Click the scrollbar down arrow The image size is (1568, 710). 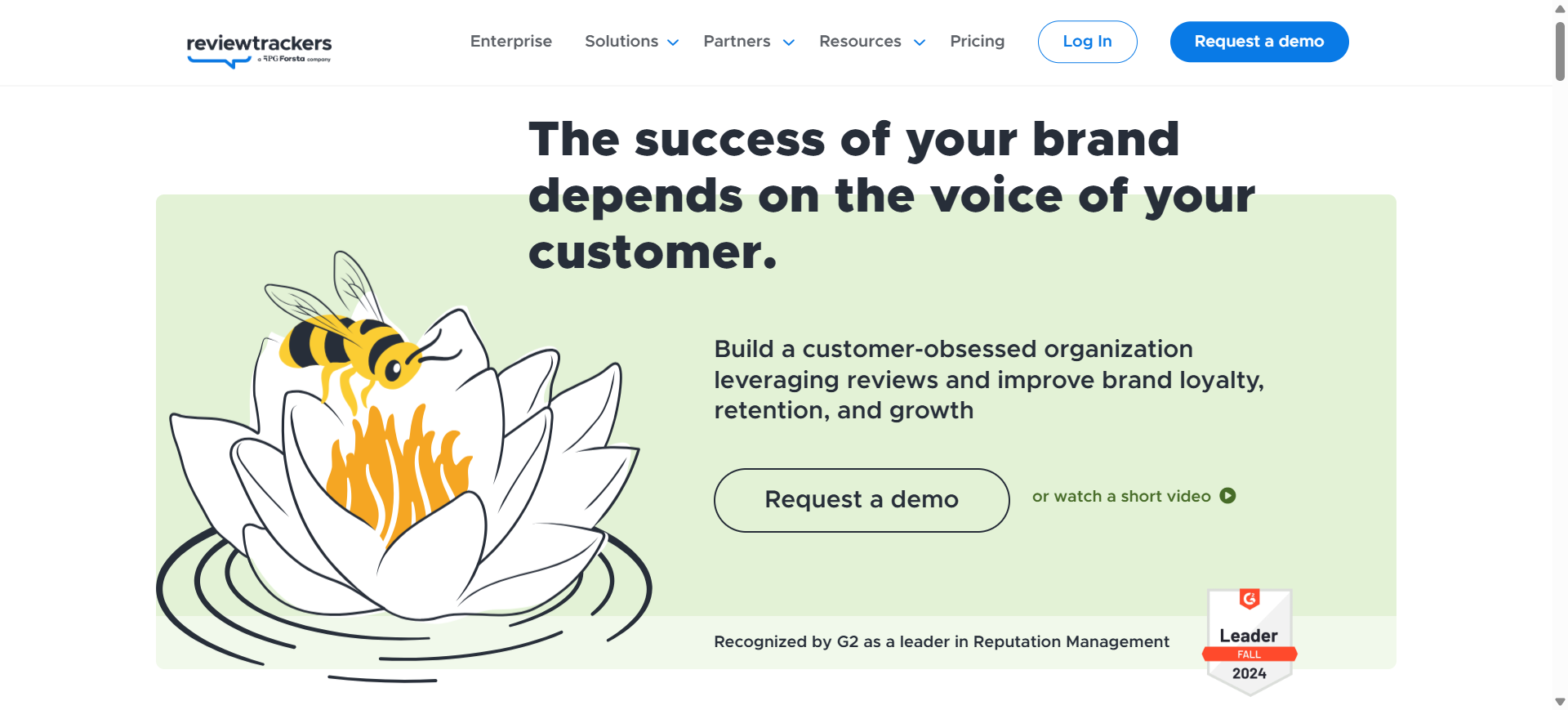pos(1560,702)
